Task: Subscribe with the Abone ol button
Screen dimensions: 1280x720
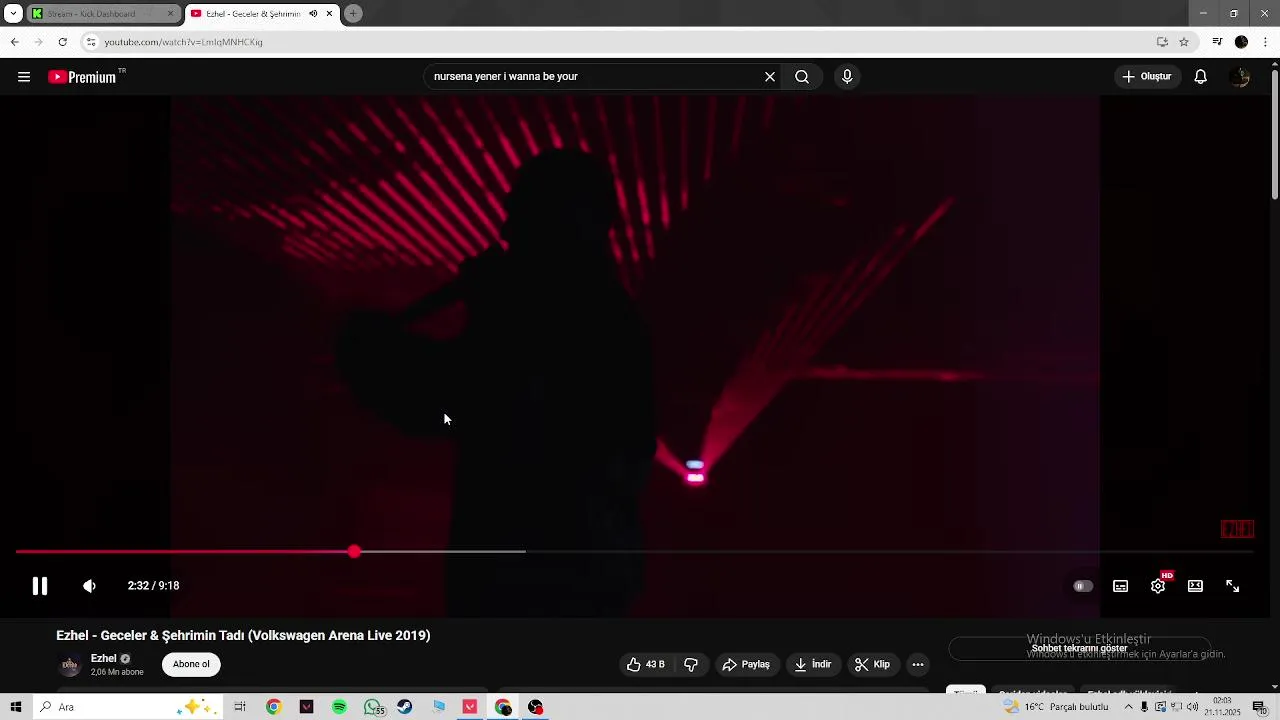Action: tap(191, 664)
